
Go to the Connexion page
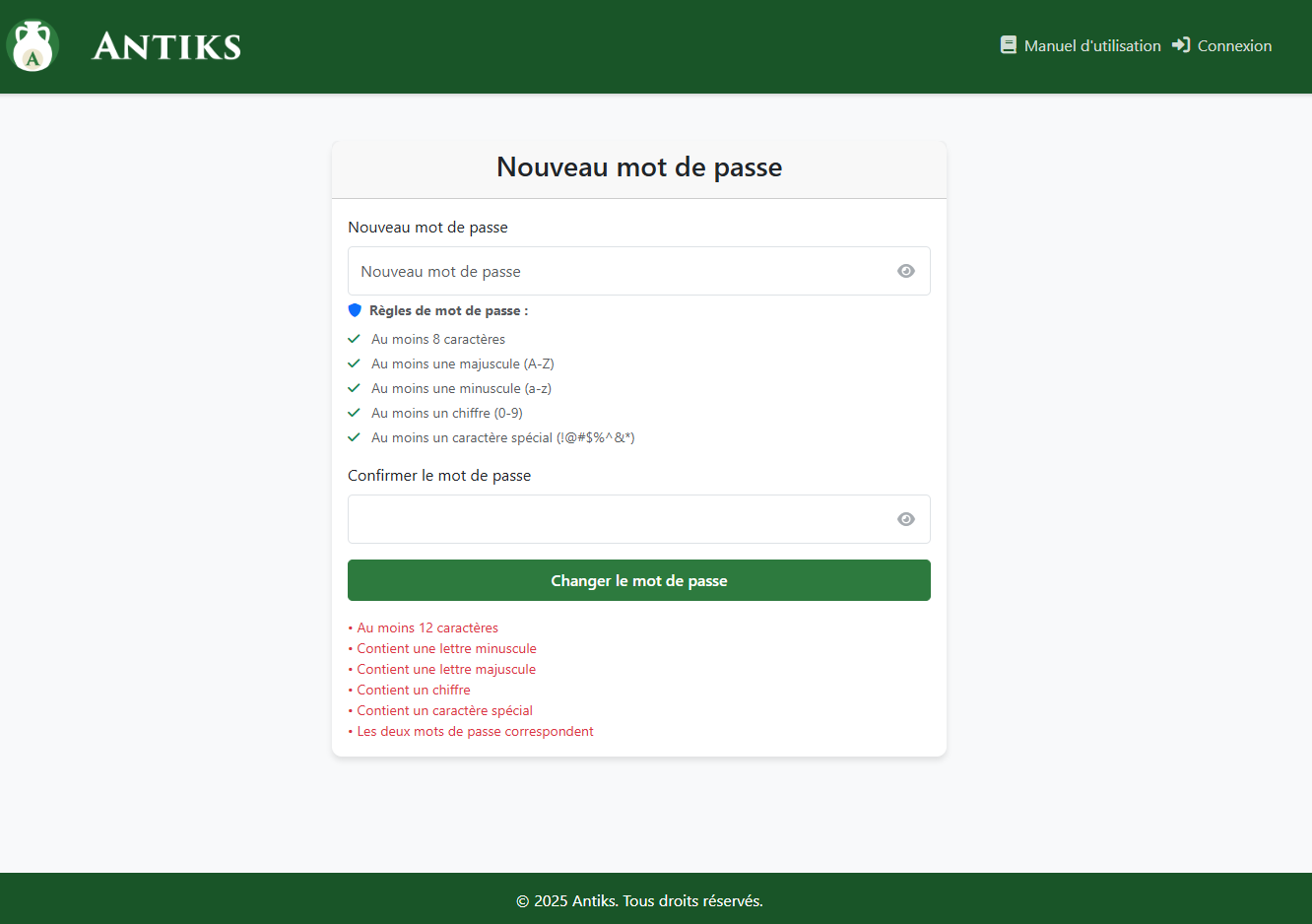point(1233,44)
